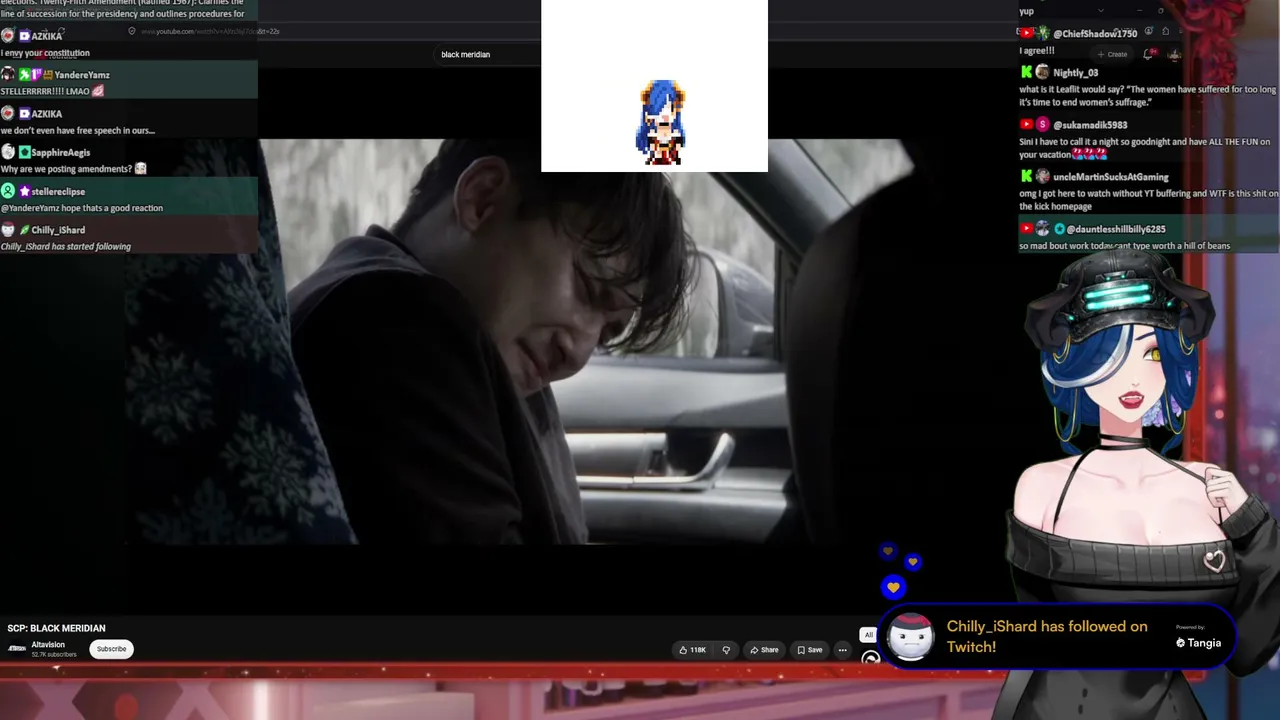Click the Tangia logo in the alert
Viewport: 1280px width, 720px height.
(1198, 642)
